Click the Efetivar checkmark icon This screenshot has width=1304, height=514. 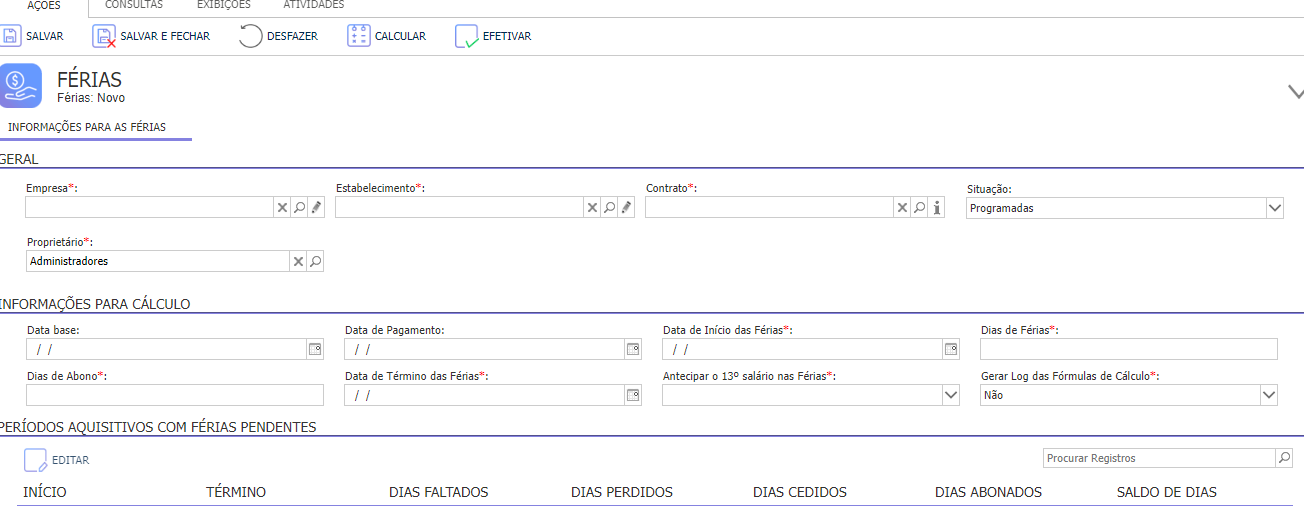pyautogui.click(x=466, y=37)
